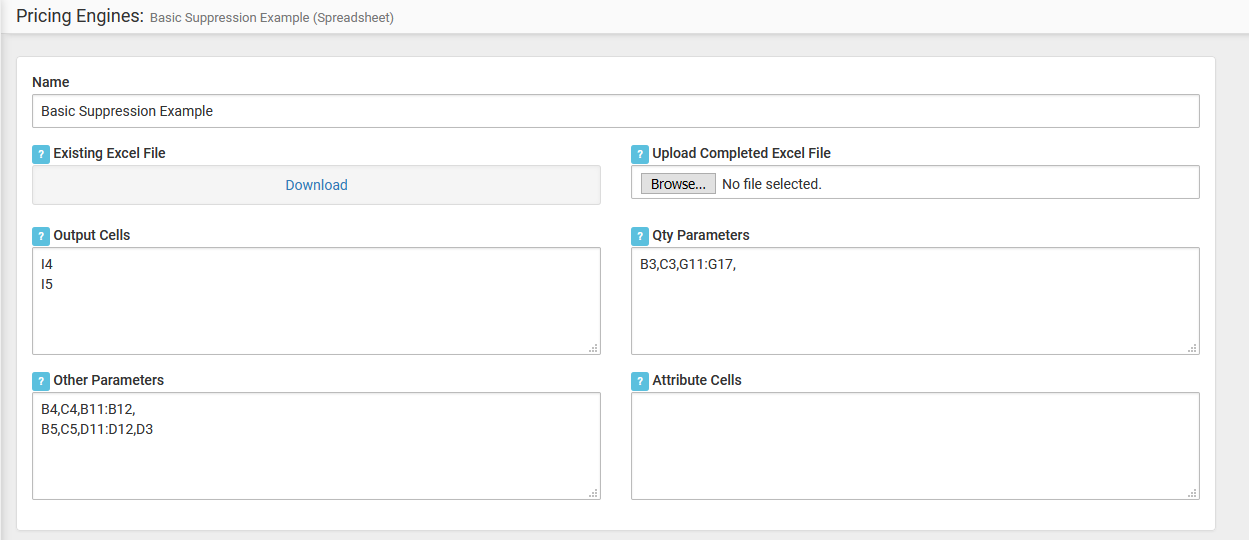Open the Attribute Cells help icon
This screenshot has height=540, width=1249.
(x=640, y=381)
